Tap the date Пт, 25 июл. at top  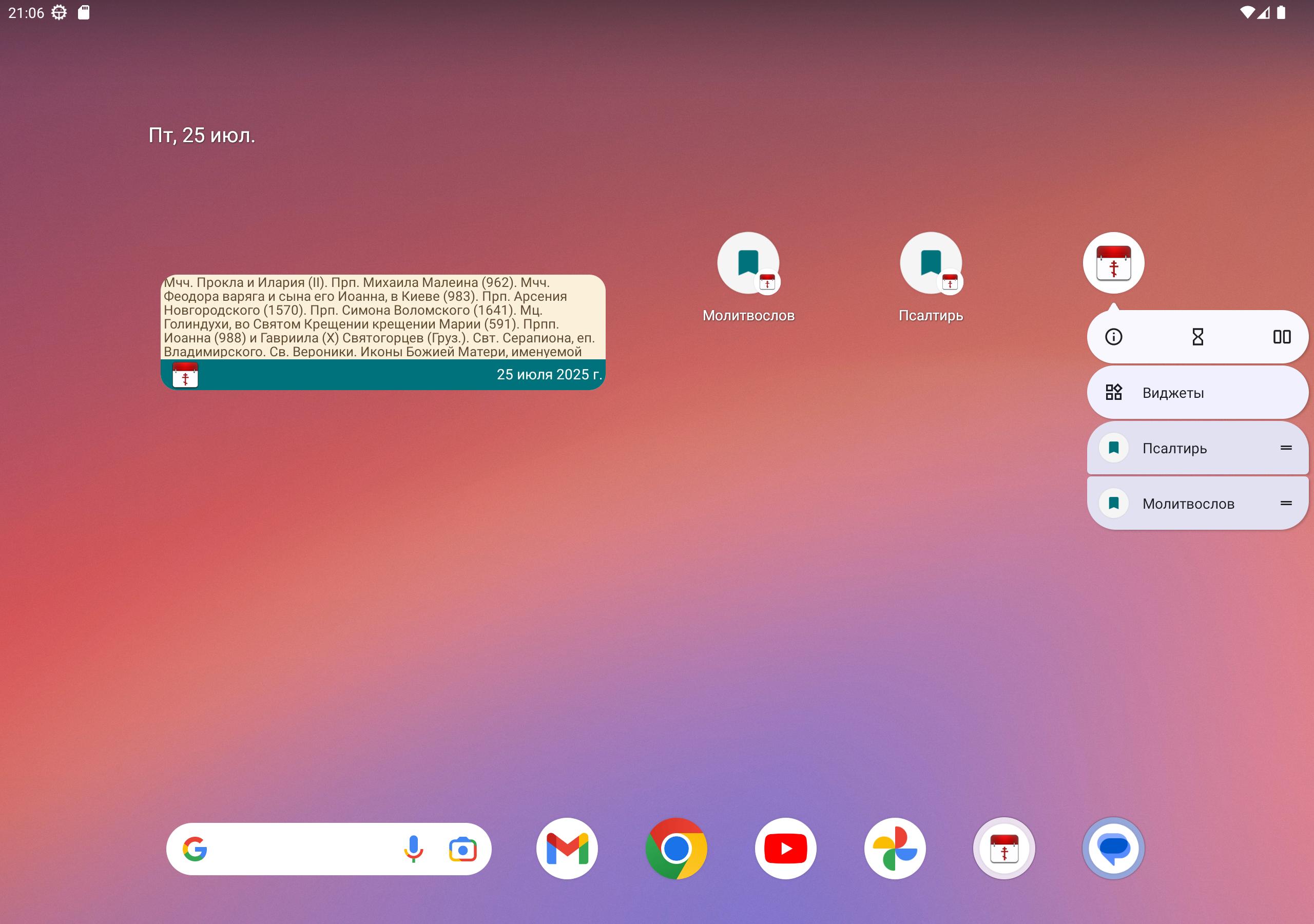coord(201,136)
